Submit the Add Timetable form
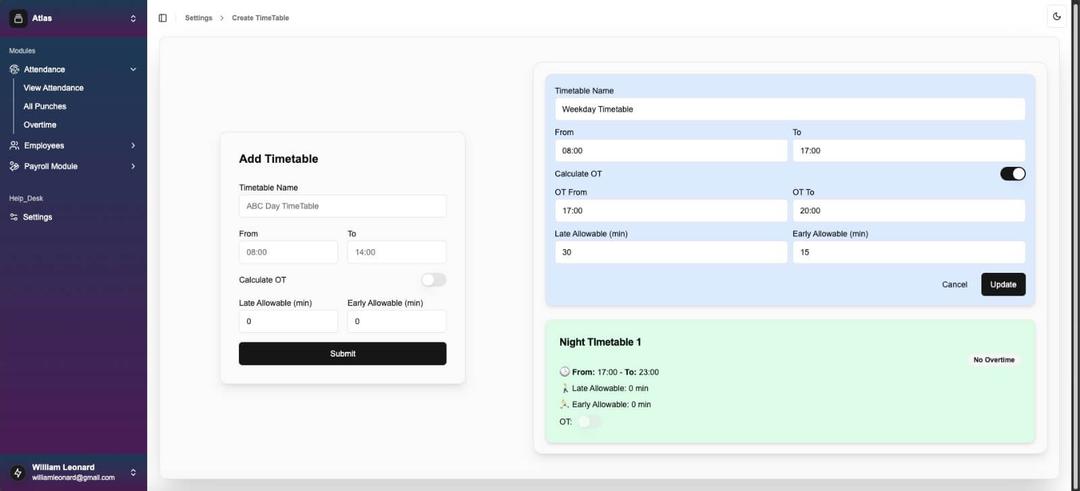This screenshot has width=1080, height=491. pos(342,353)
